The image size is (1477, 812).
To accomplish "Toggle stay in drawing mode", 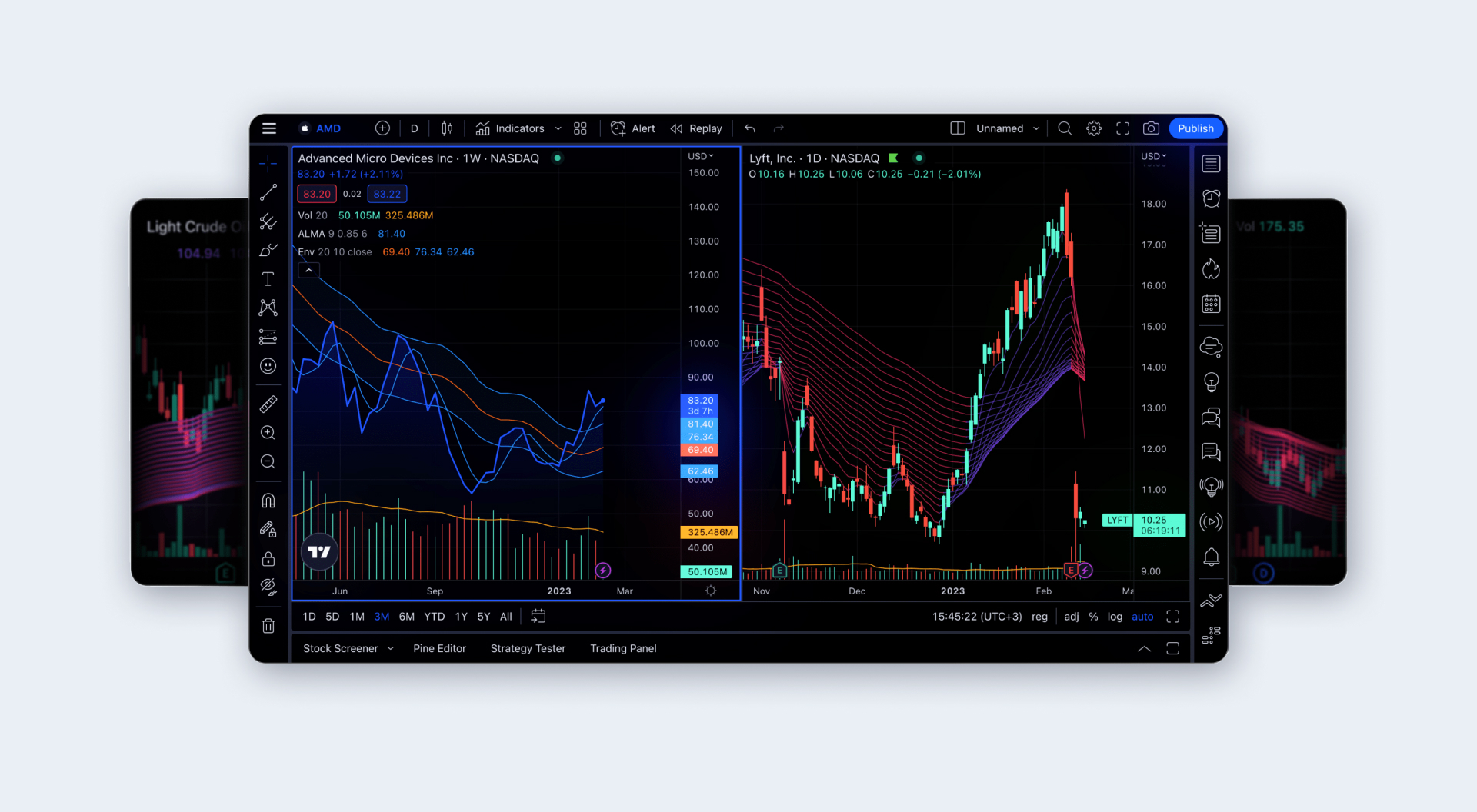I will 268,529.
